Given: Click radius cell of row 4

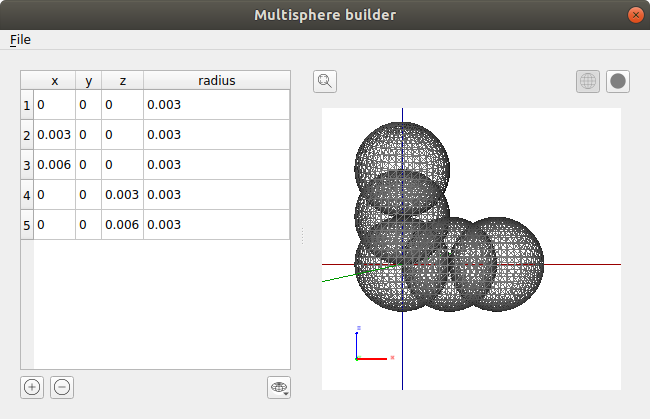Looking at the screenshot, I should [217, 195].
